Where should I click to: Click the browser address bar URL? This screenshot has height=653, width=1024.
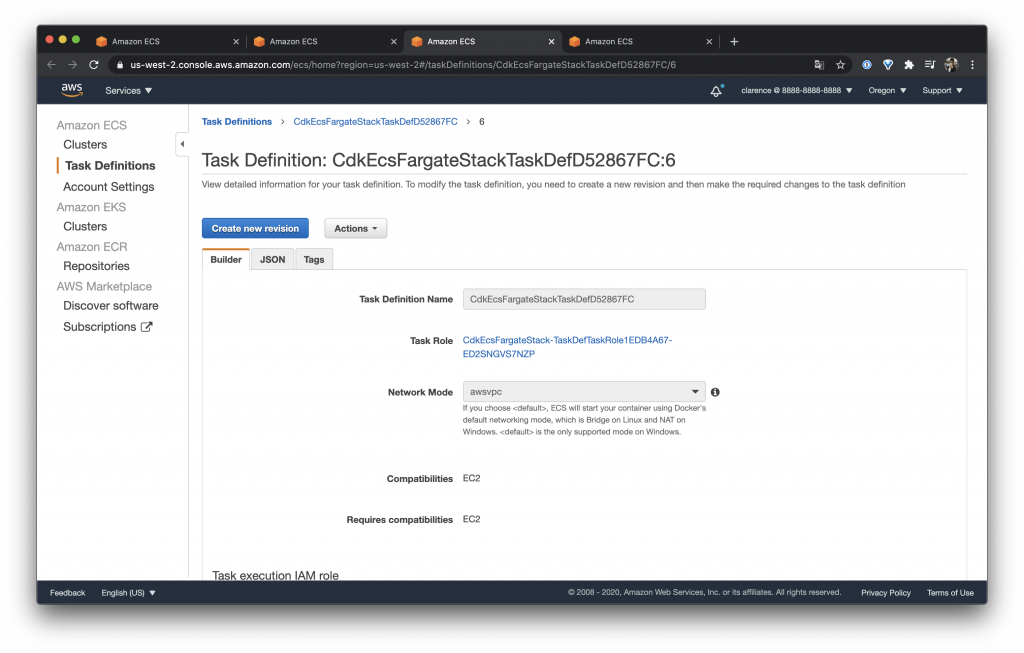point(403,65)
